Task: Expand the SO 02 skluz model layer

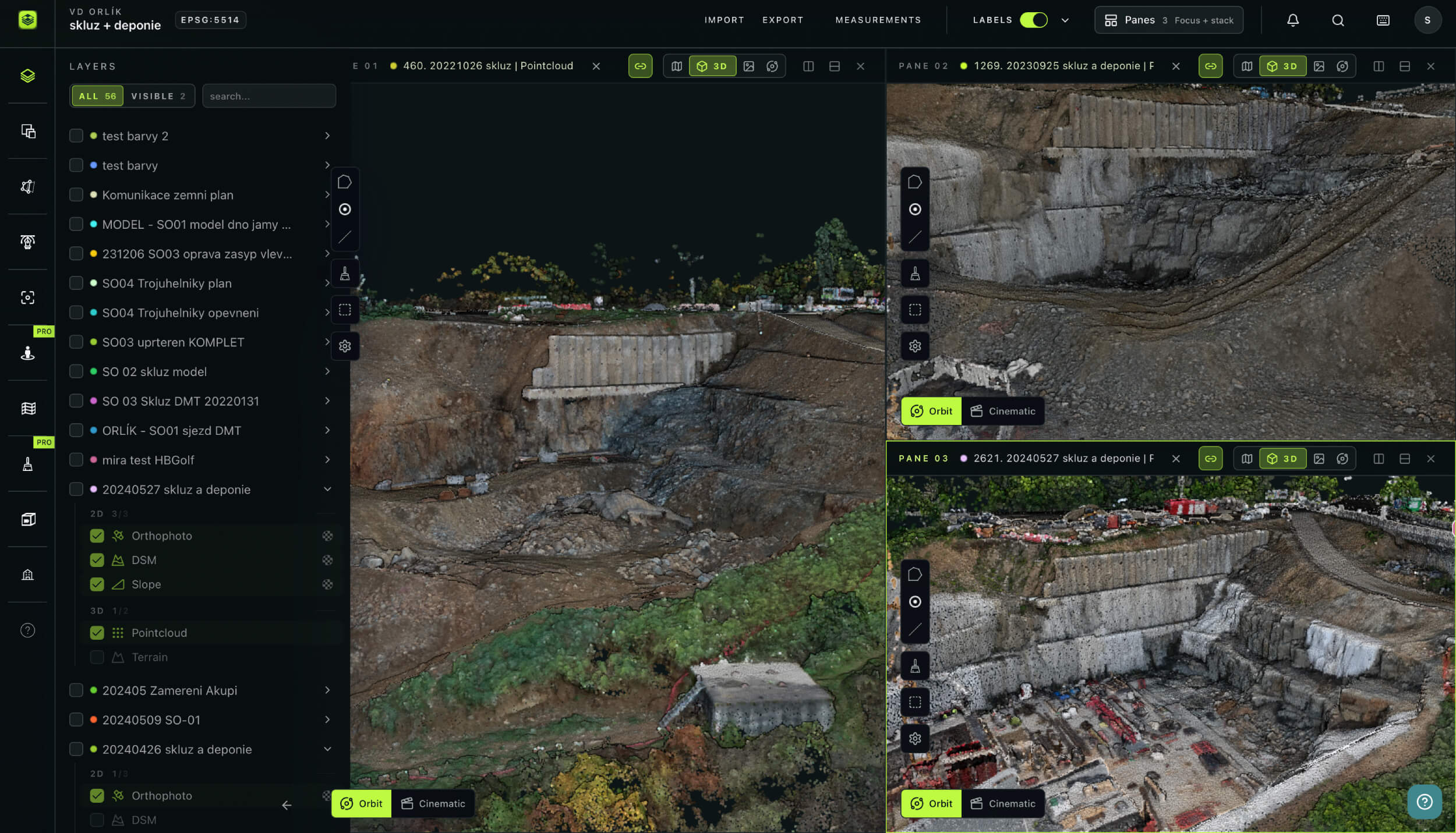Action: tap(327, 371)
